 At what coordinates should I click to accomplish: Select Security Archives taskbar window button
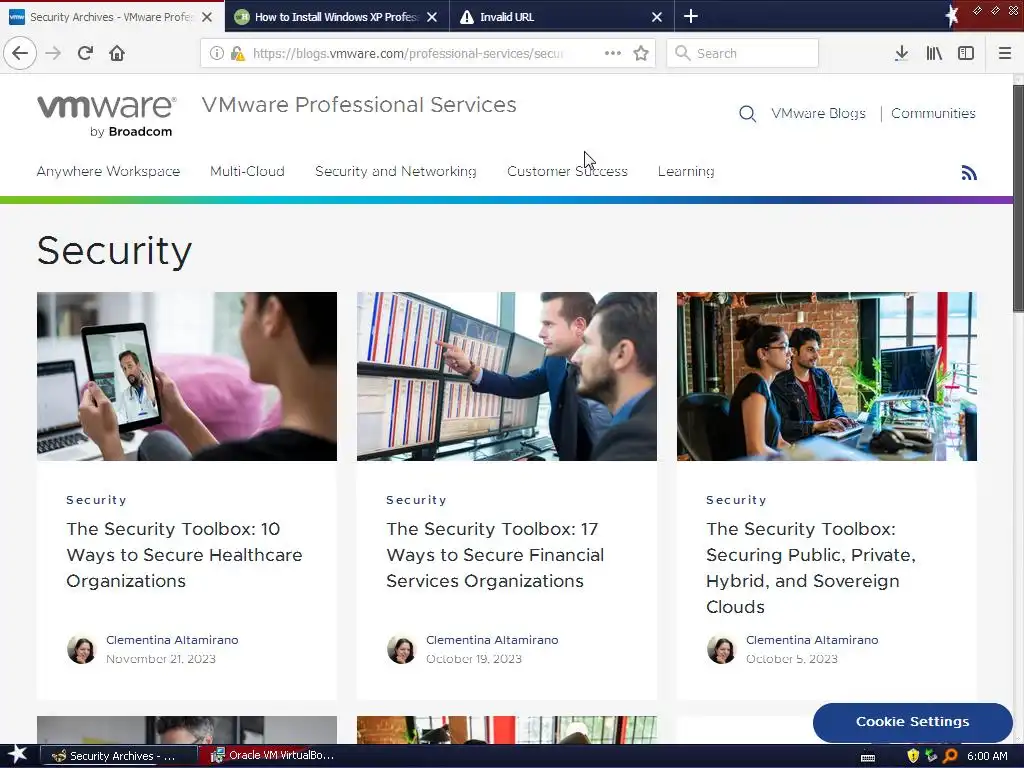click(x=119, y=756)
